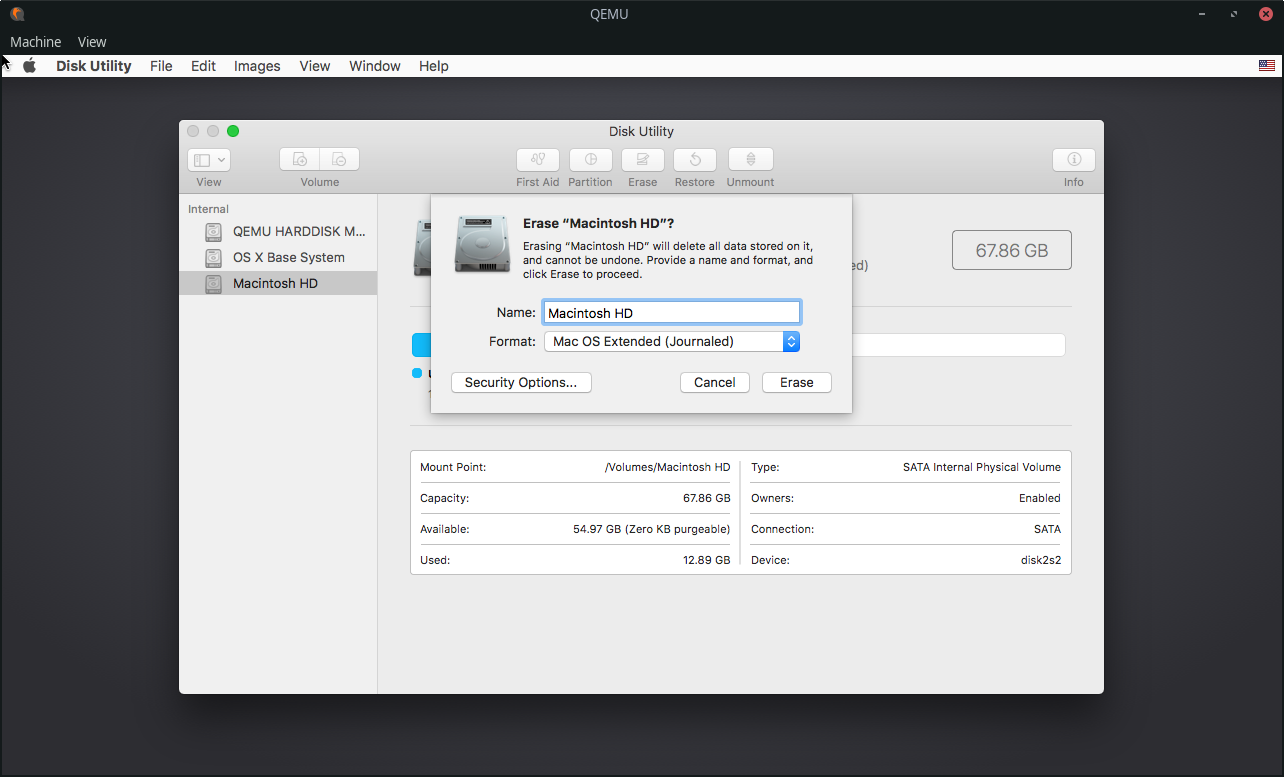The image size is (1284, 777).
Task: Click the Capacity value 67.86 GB
Action: [x=706, y=498]
